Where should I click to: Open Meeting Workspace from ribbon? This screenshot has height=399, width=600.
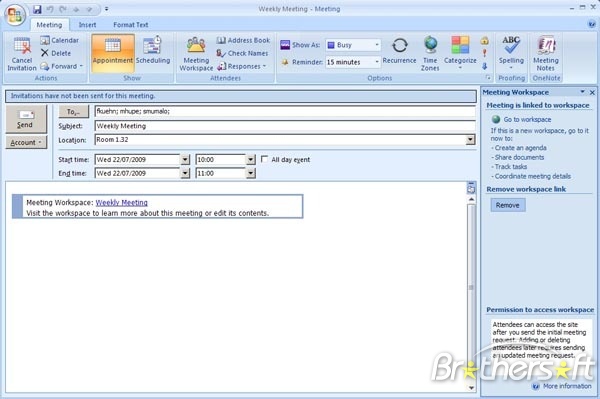[x=196, y=53]
